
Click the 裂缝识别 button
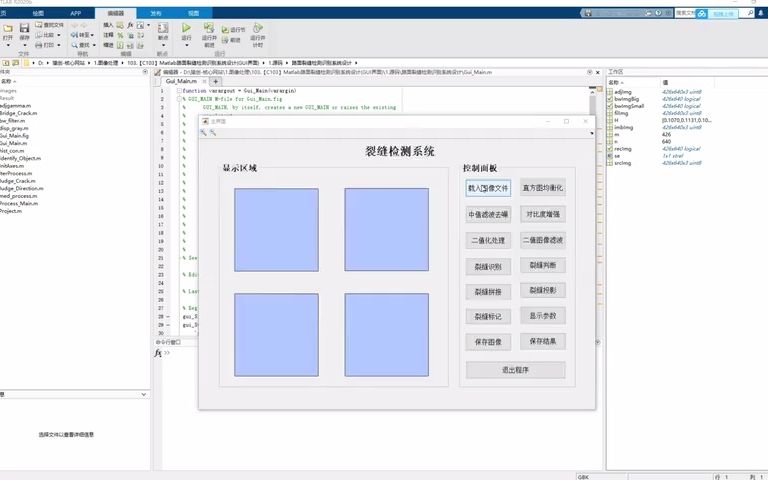click(488, 266)
